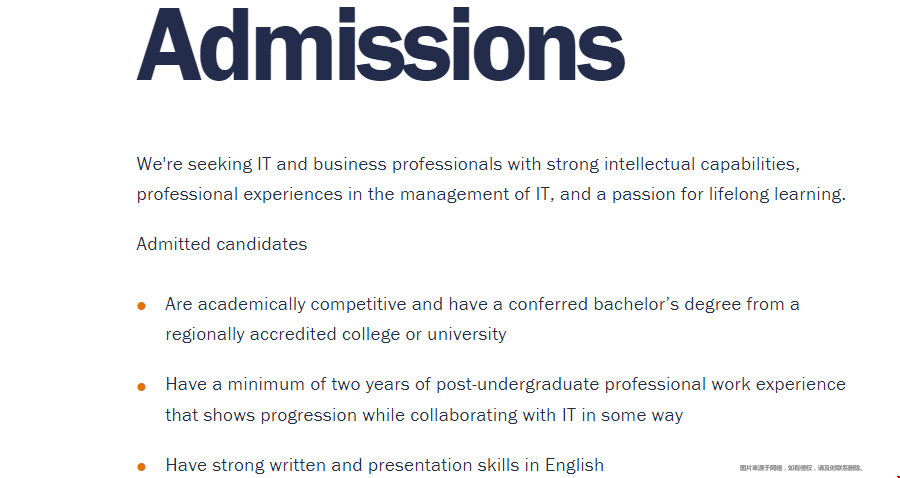Click the 'post-undergraduate professional work experience' phrase
Viewport: 900px width, 478px height.
[641, 384]
